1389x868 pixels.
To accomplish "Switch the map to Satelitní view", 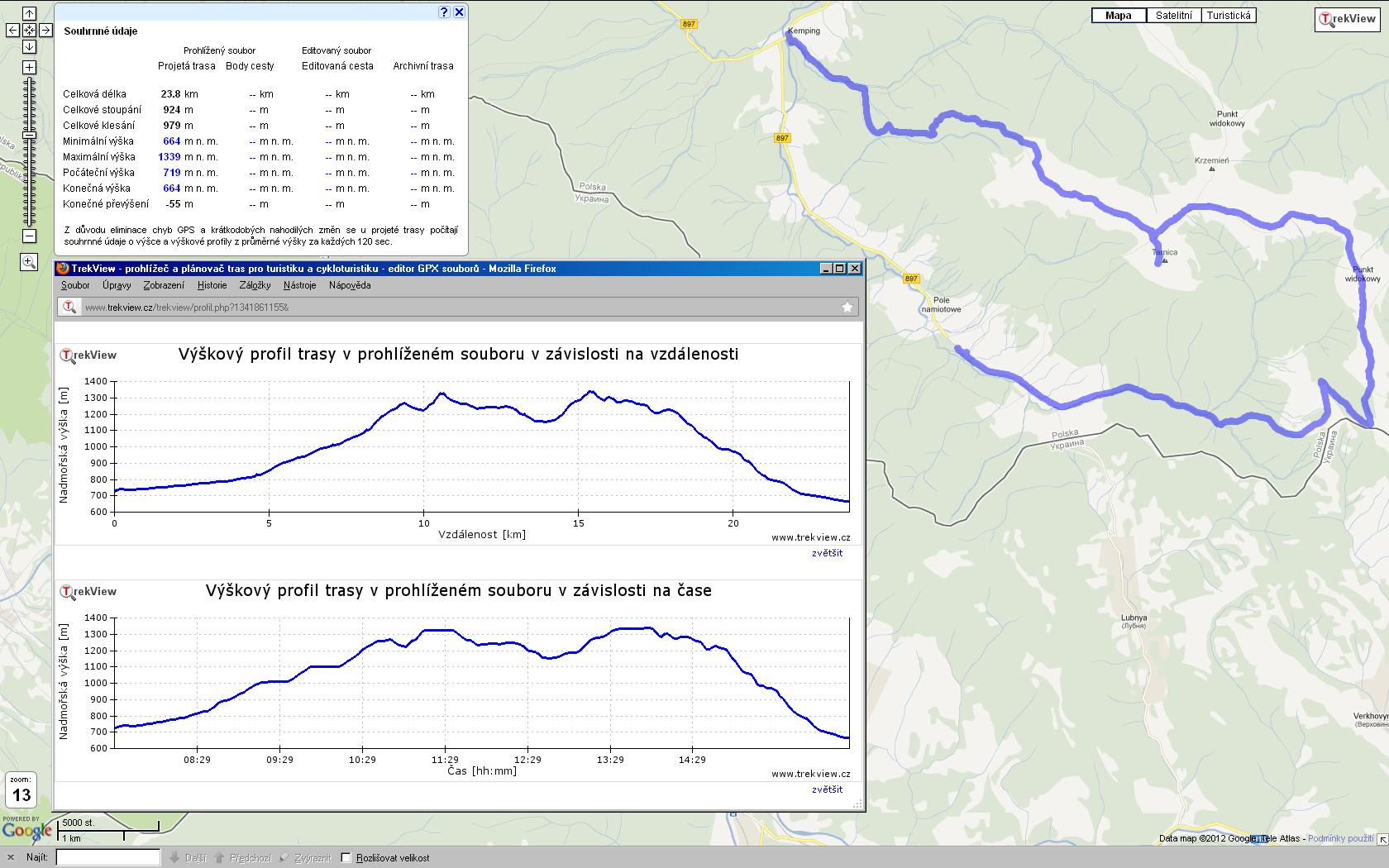I will [x=1173, y=16].
